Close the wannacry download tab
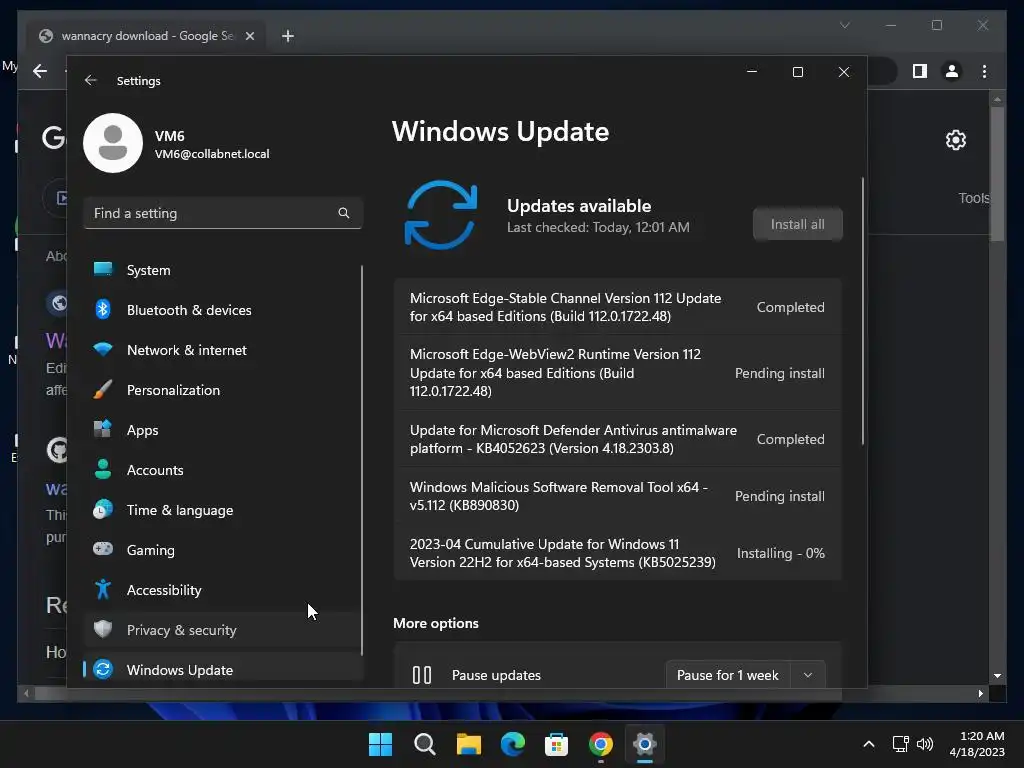This screenshot has width=1024, height=768. point(249,36)
